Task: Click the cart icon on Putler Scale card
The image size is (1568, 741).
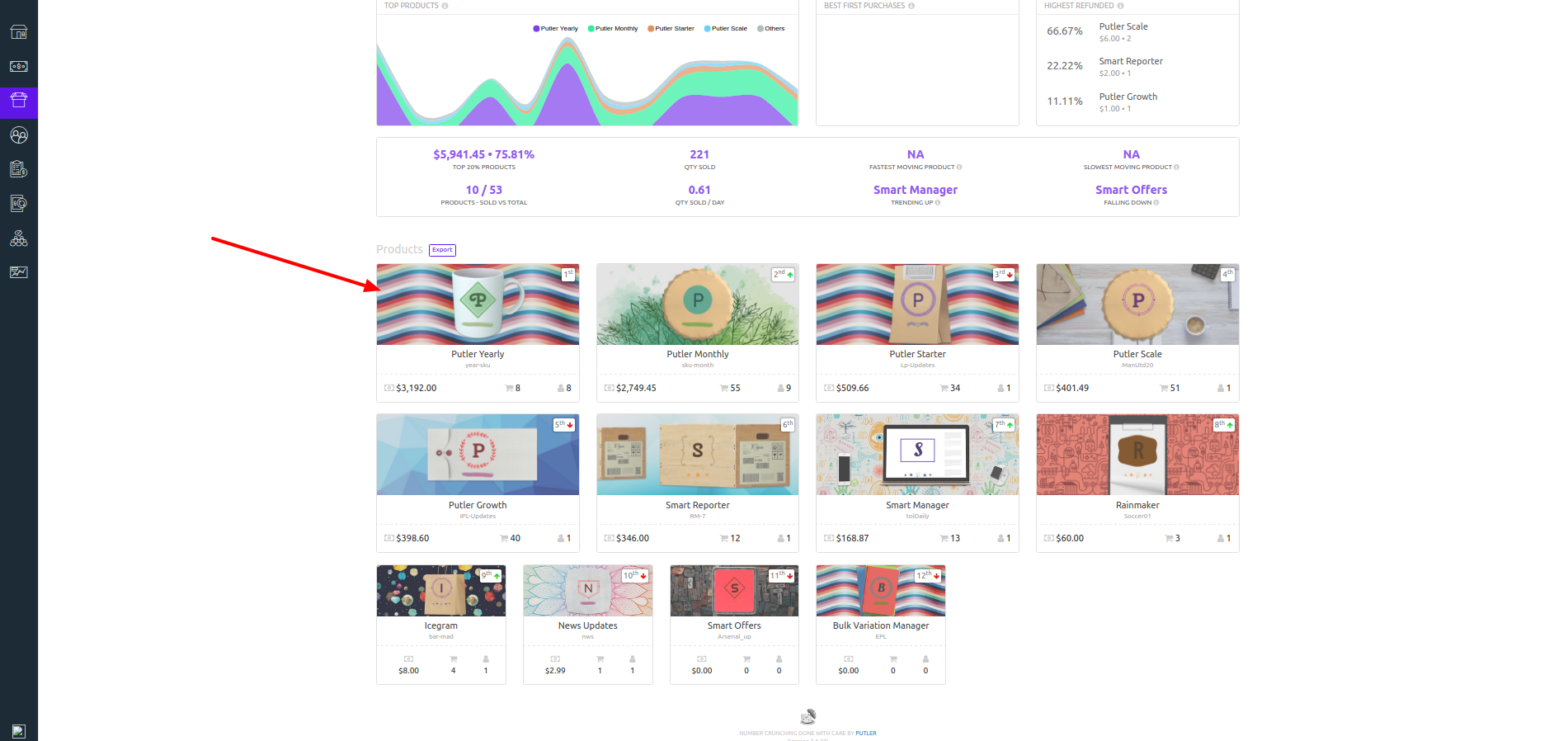Action: click(1164, 388)
